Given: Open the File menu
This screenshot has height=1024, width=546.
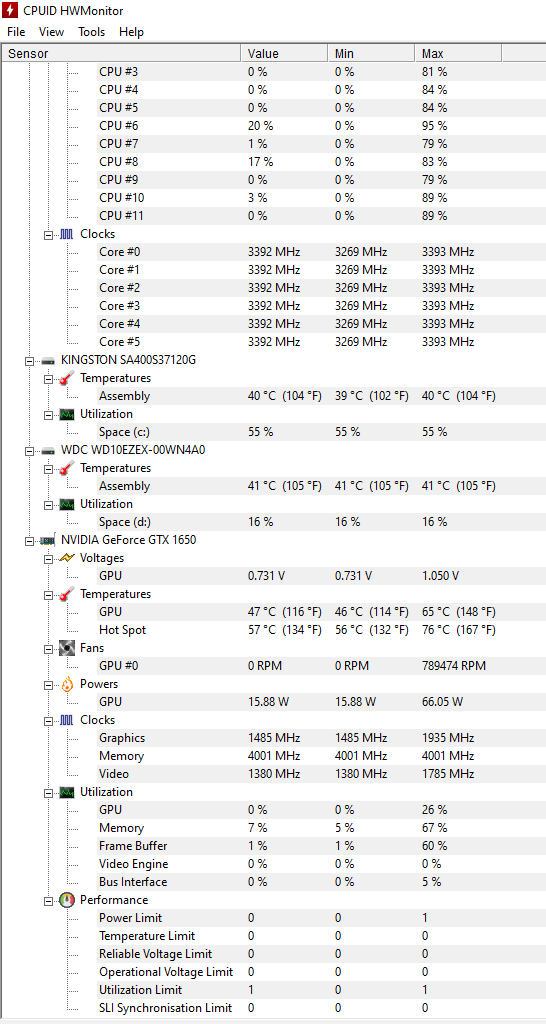Looking at the screenshot, I should [x=16, y=32].
